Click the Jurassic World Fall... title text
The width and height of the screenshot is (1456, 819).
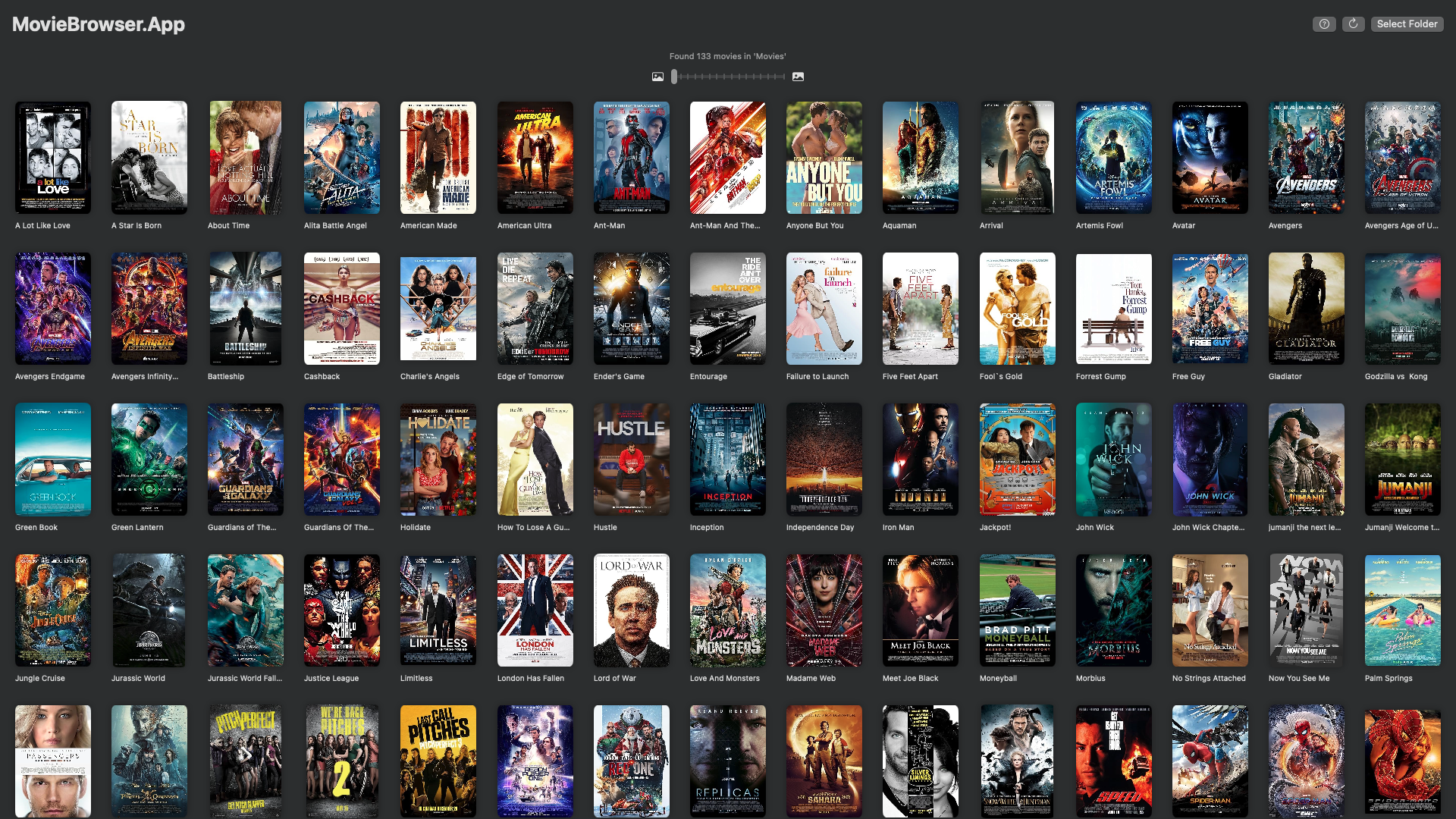[245, 678]
